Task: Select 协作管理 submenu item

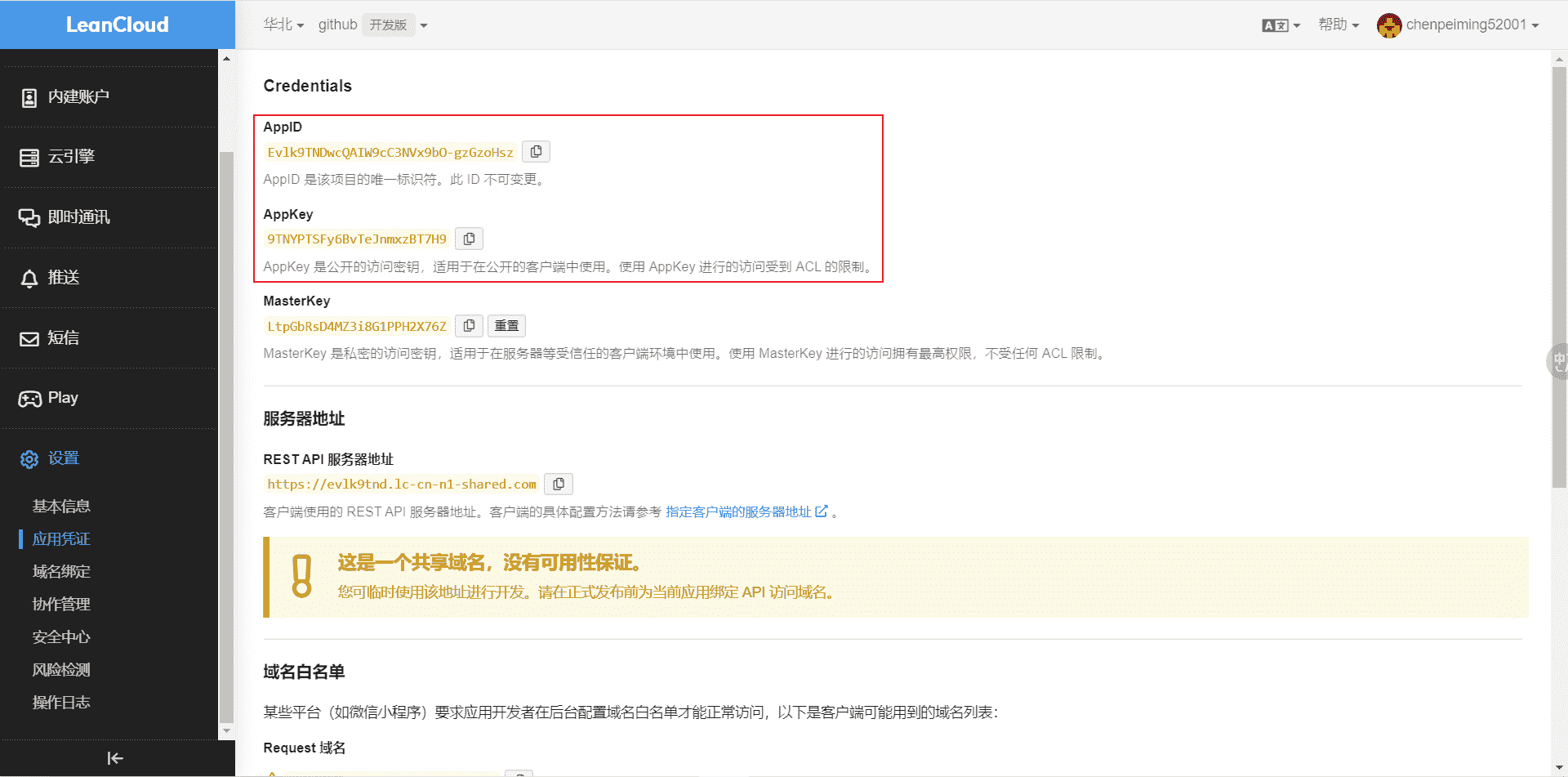Action: tap(61, 605)
